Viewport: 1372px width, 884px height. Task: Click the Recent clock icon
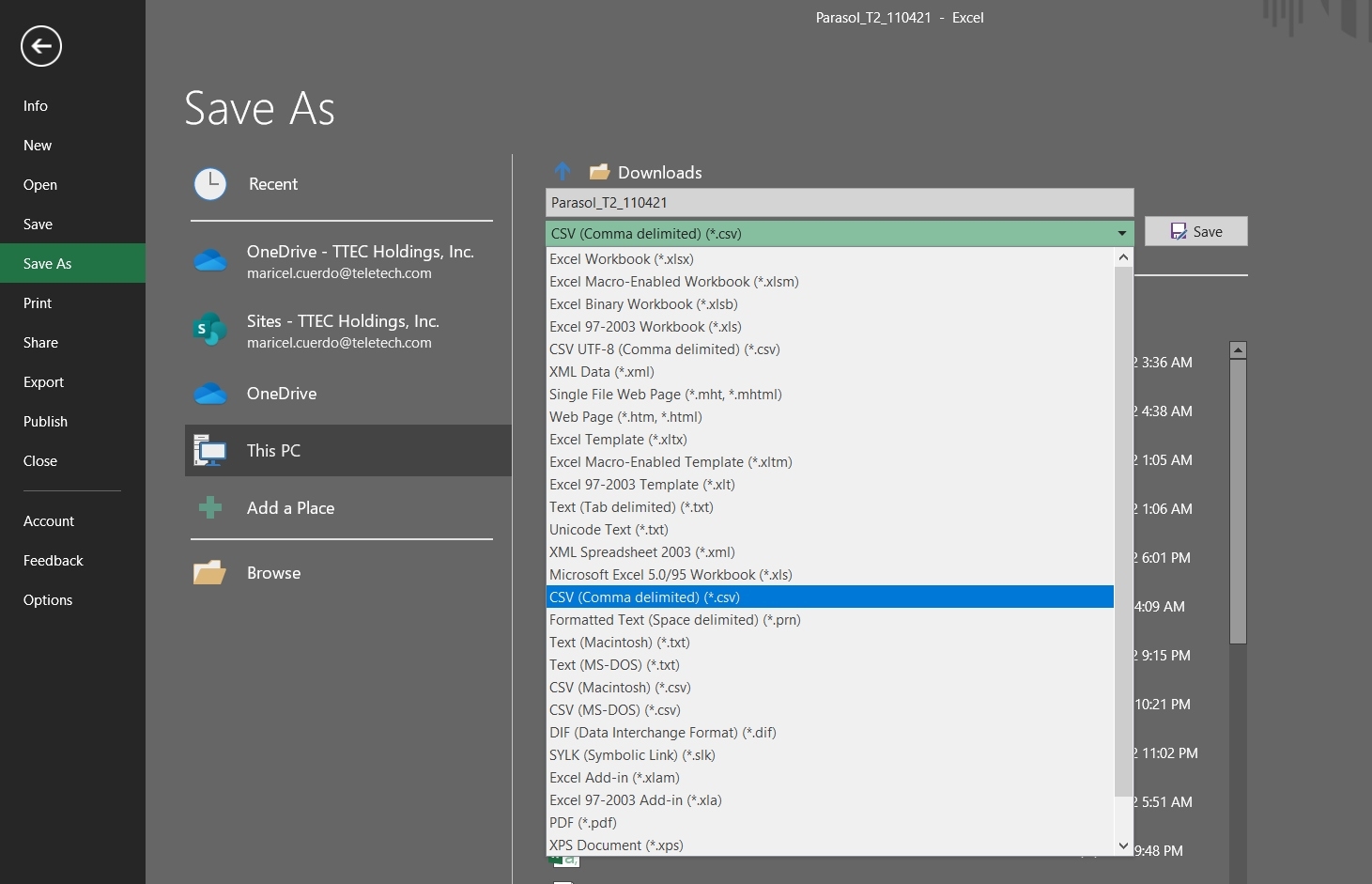(x=210, y=184)
